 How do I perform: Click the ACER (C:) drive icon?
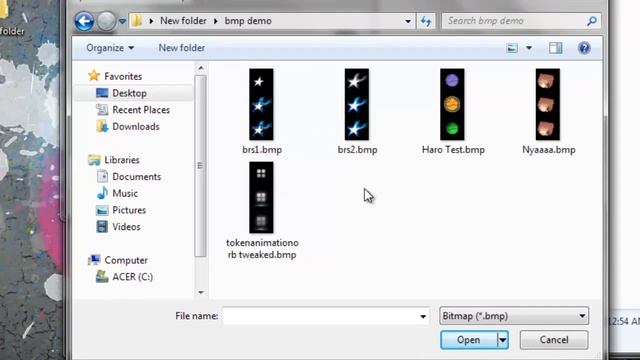point(102,277)
